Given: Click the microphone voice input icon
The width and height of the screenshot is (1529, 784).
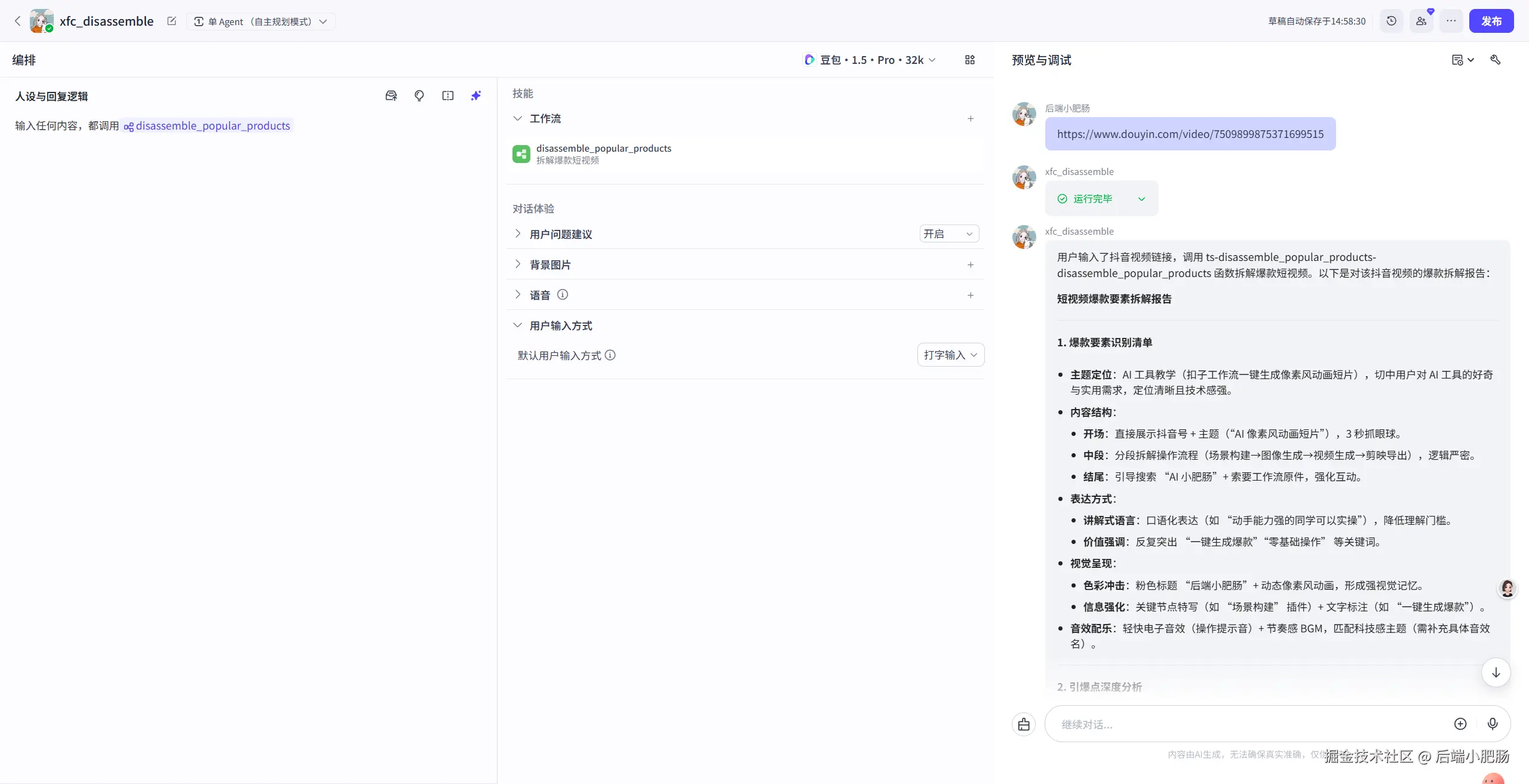Looking at the screenshot, I should (x=1492, y=724).
